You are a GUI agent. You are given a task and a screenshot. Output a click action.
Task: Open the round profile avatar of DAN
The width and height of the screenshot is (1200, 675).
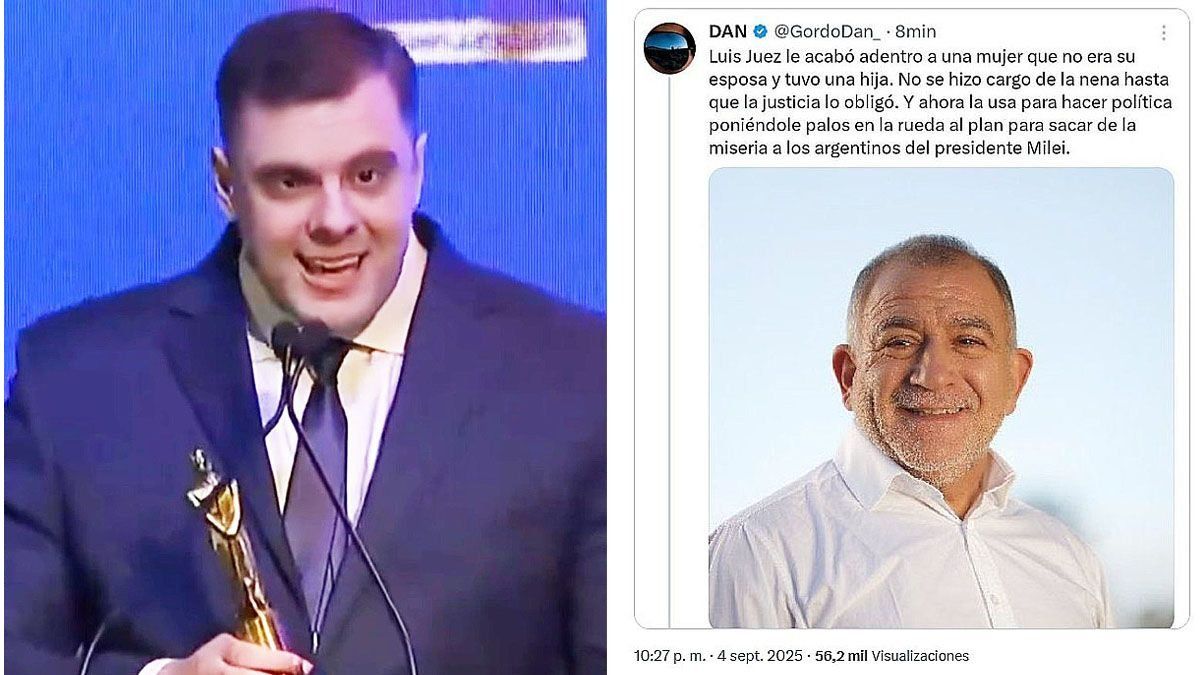669,48
